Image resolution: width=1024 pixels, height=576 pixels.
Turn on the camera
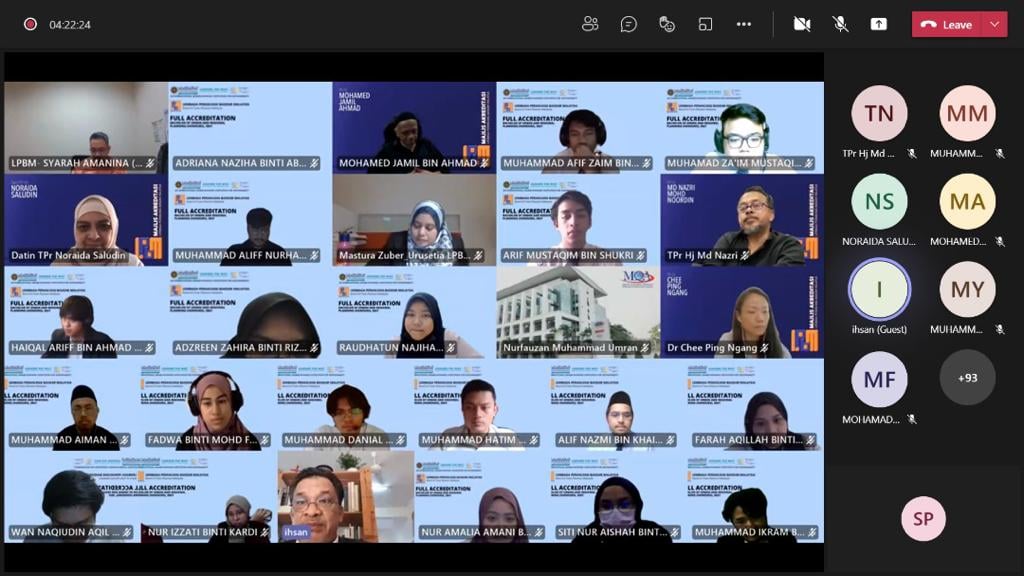[802, 24]
